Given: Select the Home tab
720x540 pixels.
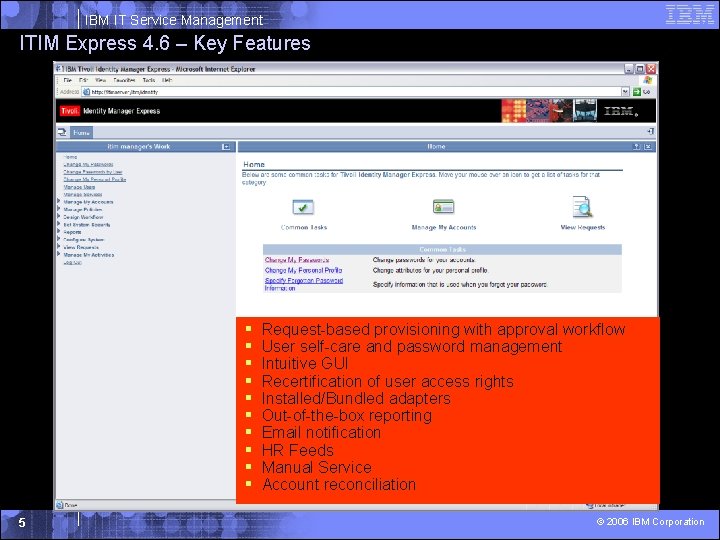Looking at the screenshot, I should click(x=81, y=132).
